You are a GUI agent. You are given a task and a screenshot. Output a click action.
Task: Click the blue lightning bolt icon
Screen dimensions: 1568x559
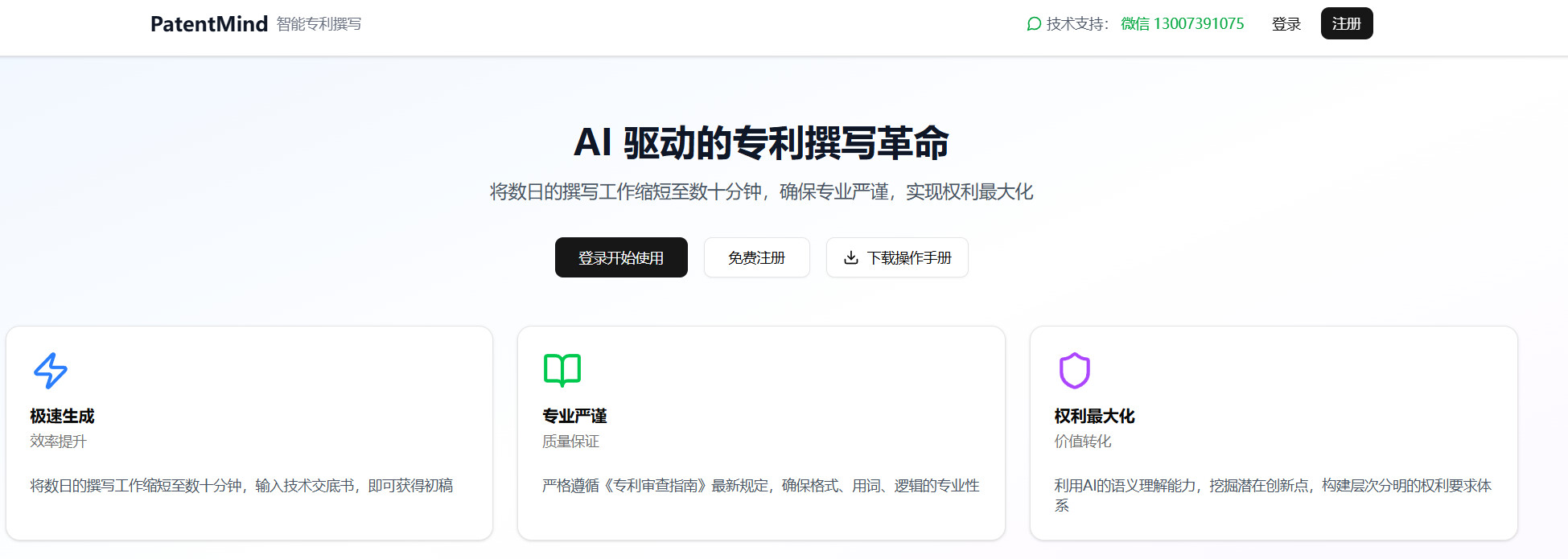51,371
